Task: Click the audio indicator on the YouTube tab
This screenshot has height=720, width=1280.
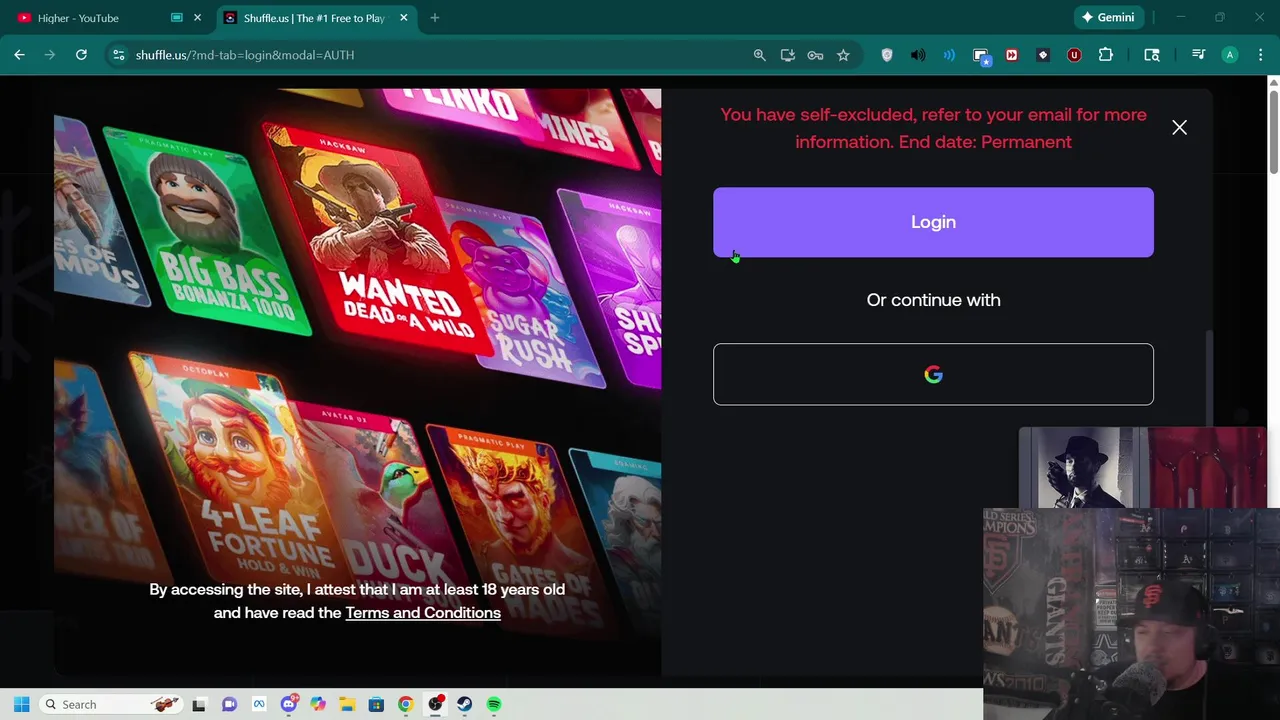Action: pyautogui.click(x=177, y=18)
